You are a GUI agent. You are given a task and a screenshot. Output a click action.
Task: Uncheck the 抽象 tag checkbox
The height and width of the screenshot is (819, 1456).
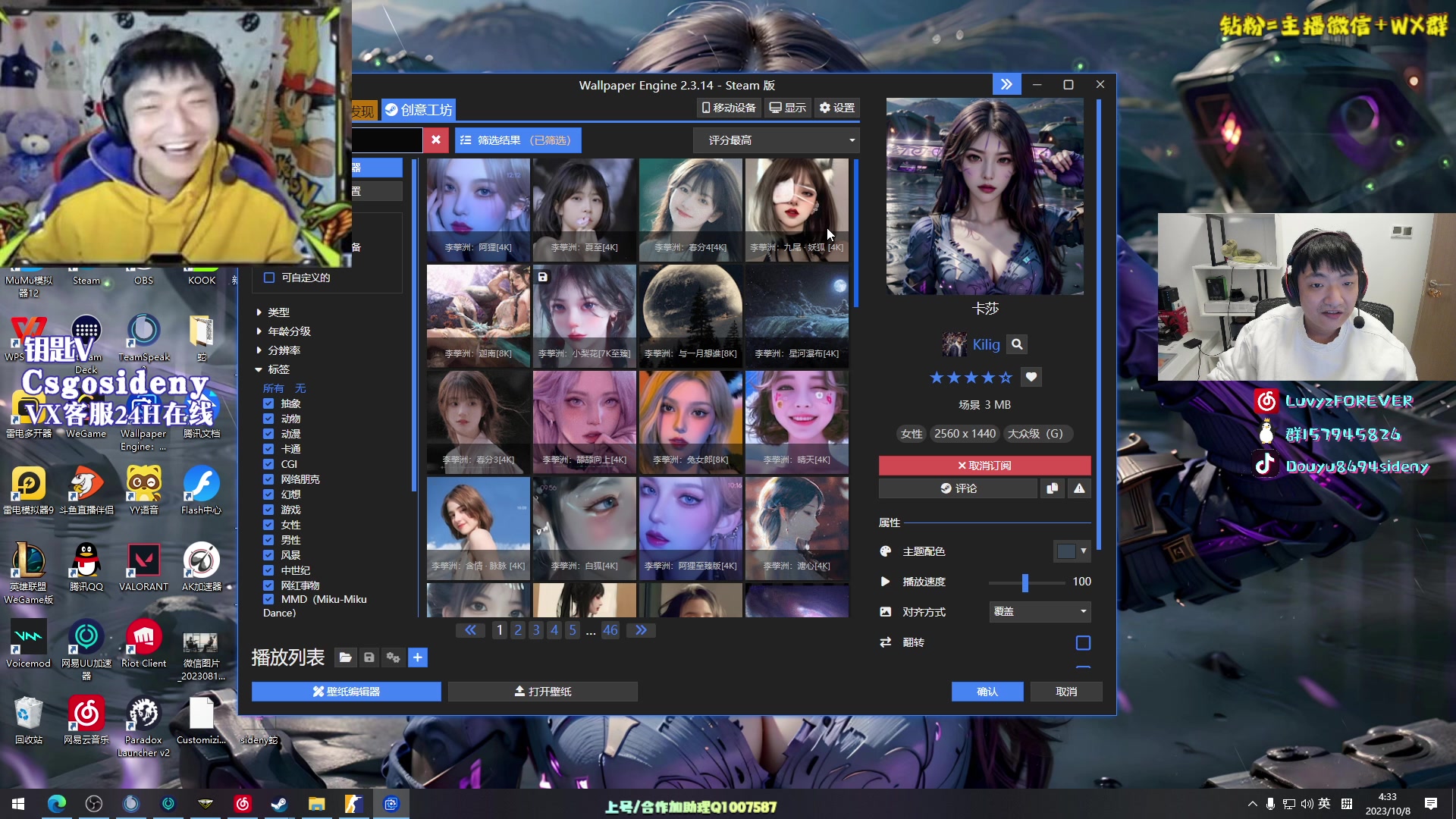click(x=268, y=403)
